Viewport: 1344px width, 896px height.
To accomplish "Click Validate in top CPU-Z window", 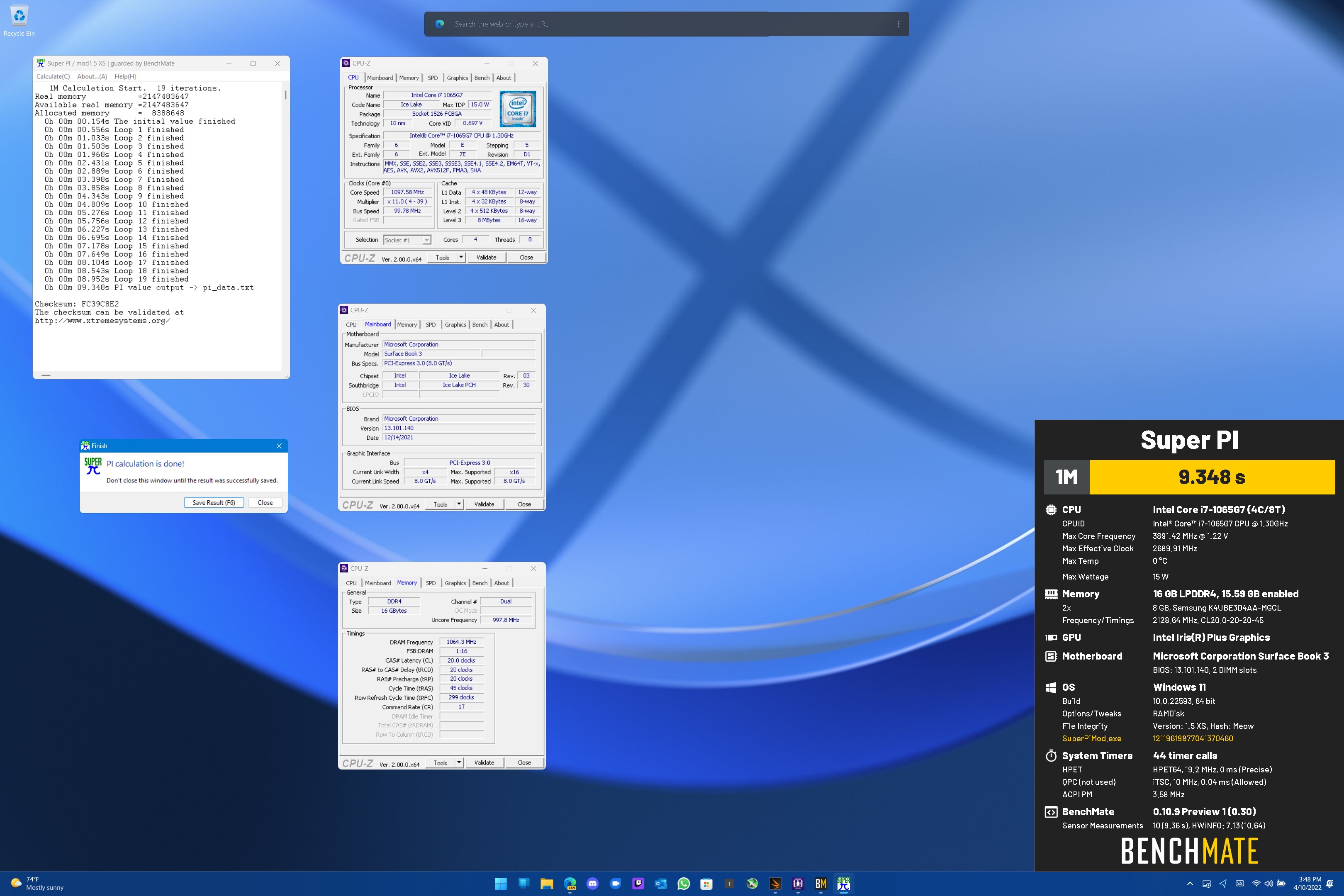I will click(x=486, y=257).
